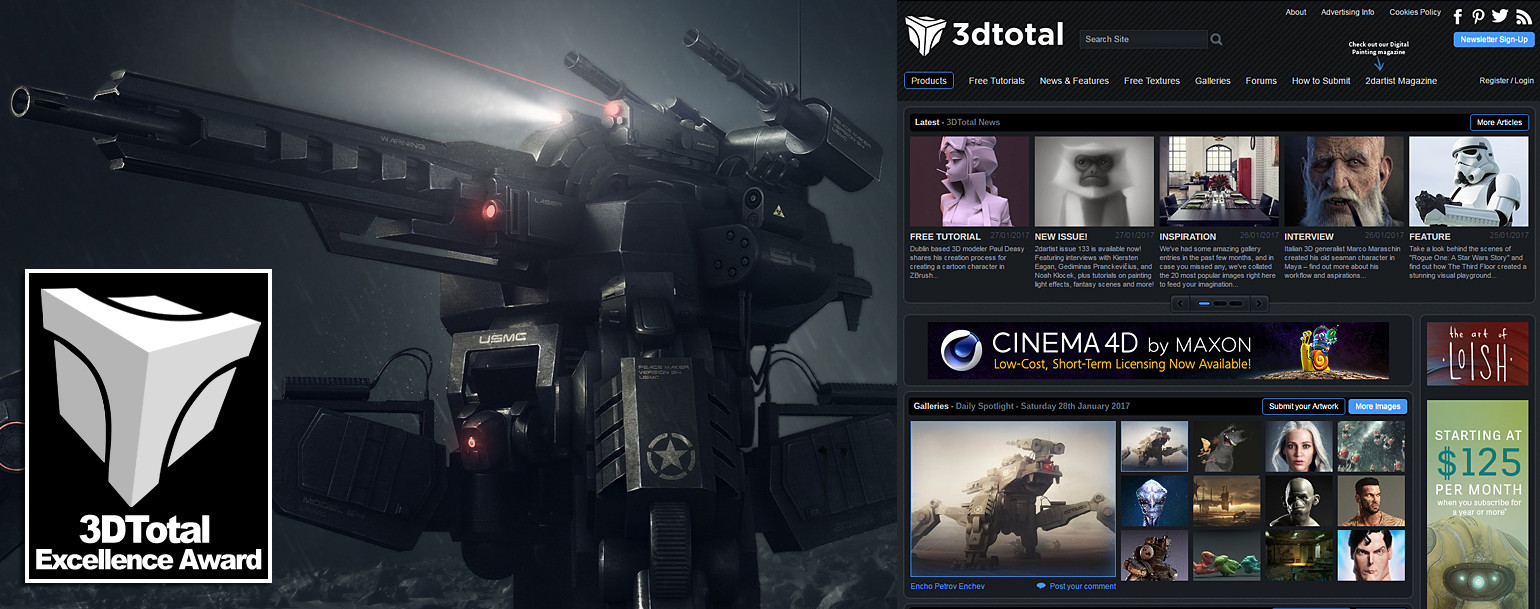
Task: Open the Cinema 4D by Maxon banner
Action: (x=1158, y=351)
